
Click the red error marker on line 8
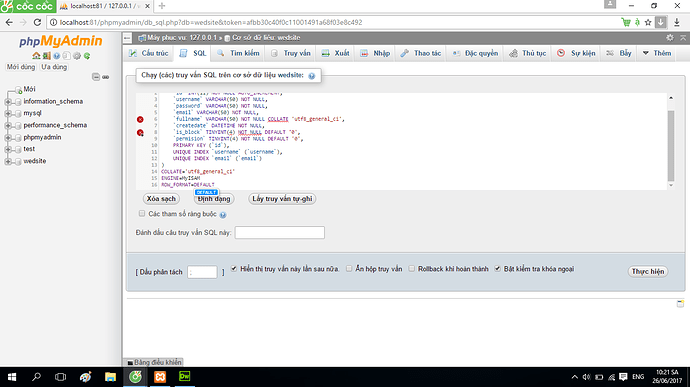(140, 133)
